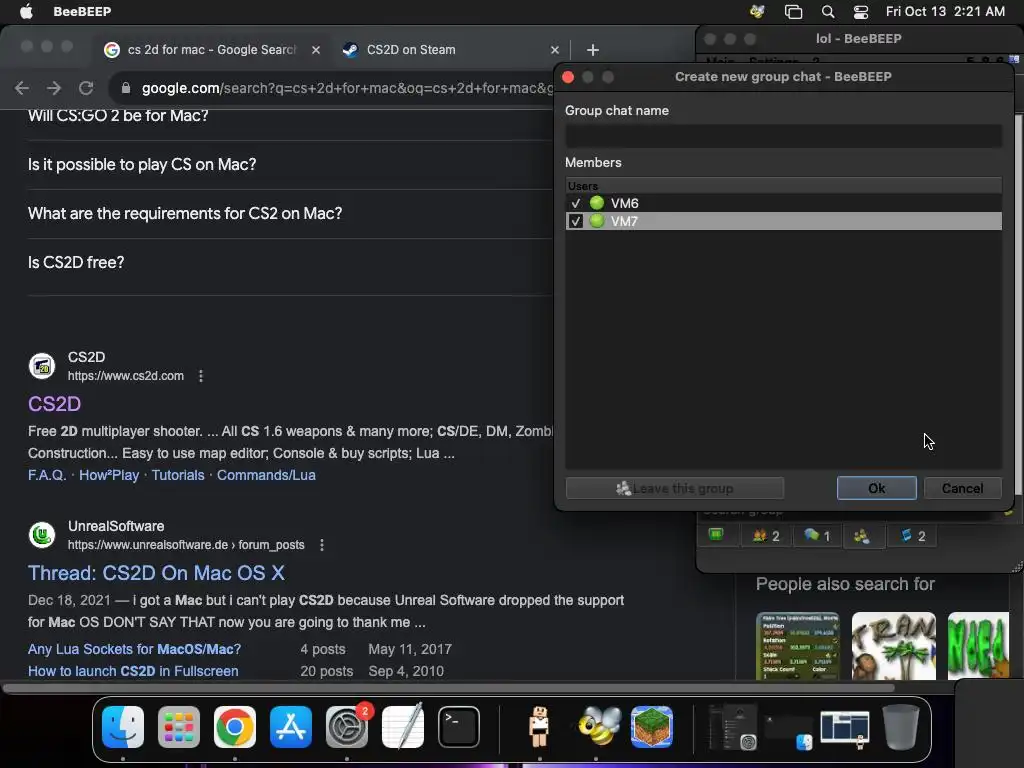Open the Trash in the Dock
Screen dimensions: 1024x768
(901, 727)
